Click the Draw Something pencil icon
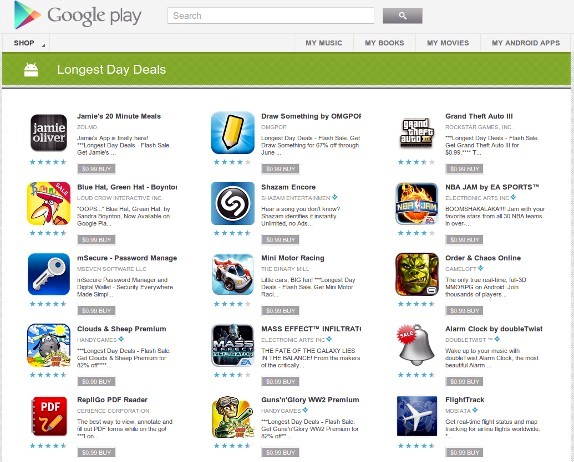Viewport: 574px width, 462px height. point(233,133)
